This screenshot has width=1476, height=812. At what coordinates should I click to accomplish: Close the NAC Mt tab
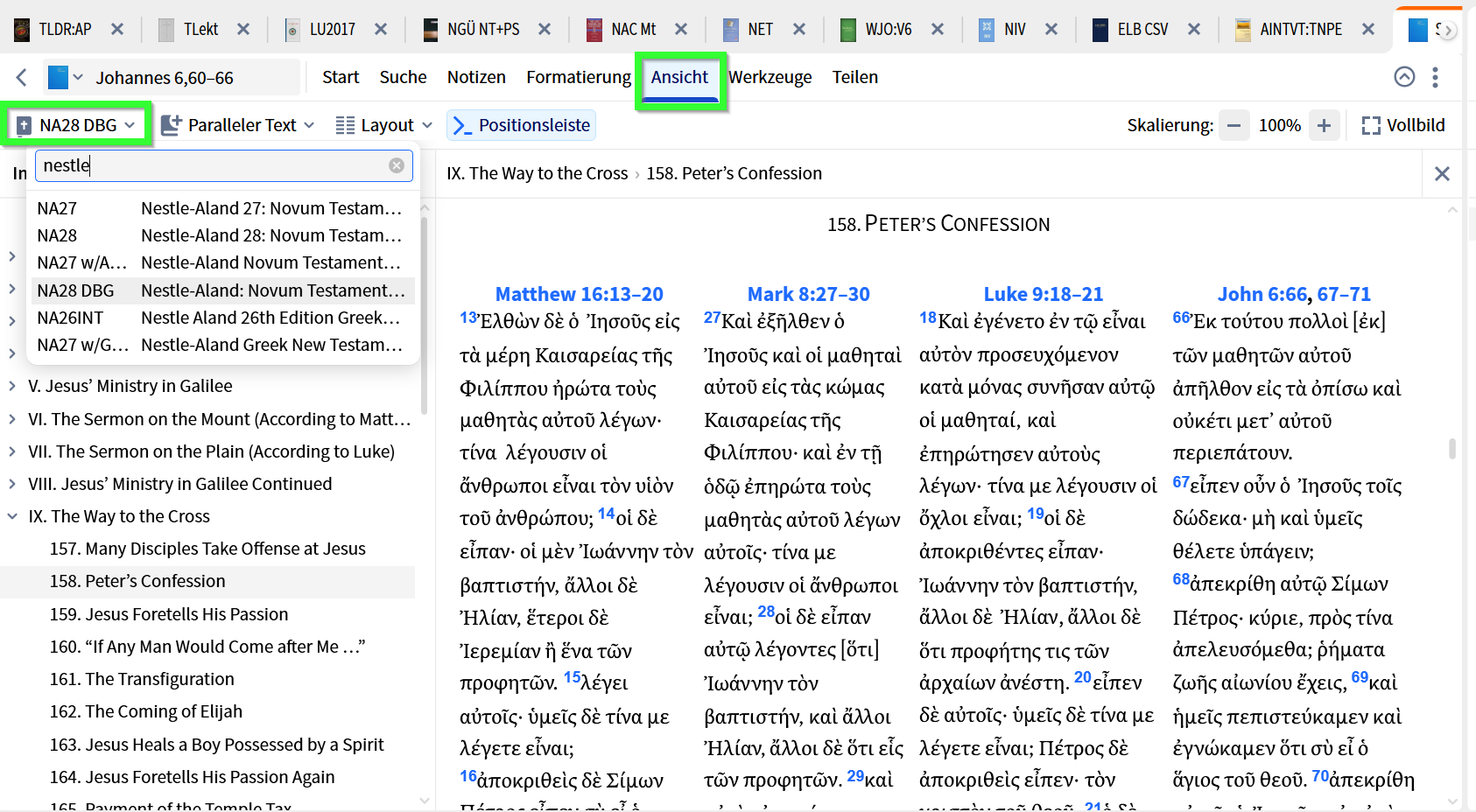681,29
